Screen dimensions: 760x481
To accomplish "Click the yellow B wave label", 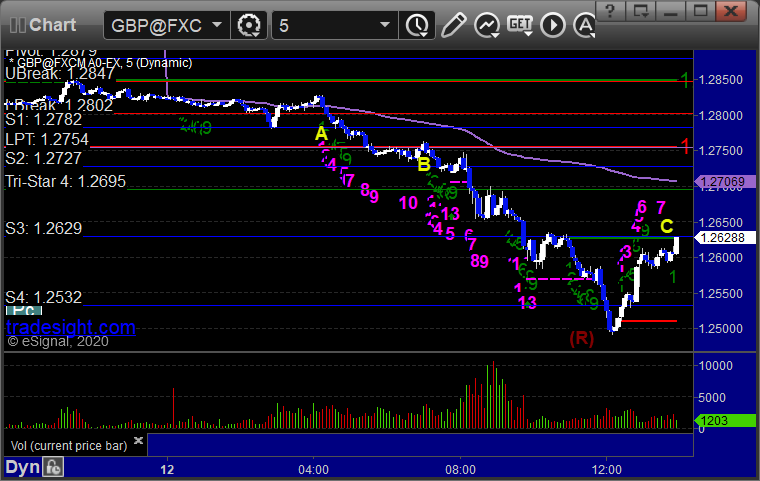I will pyautogui.click(x=424, y=165).
